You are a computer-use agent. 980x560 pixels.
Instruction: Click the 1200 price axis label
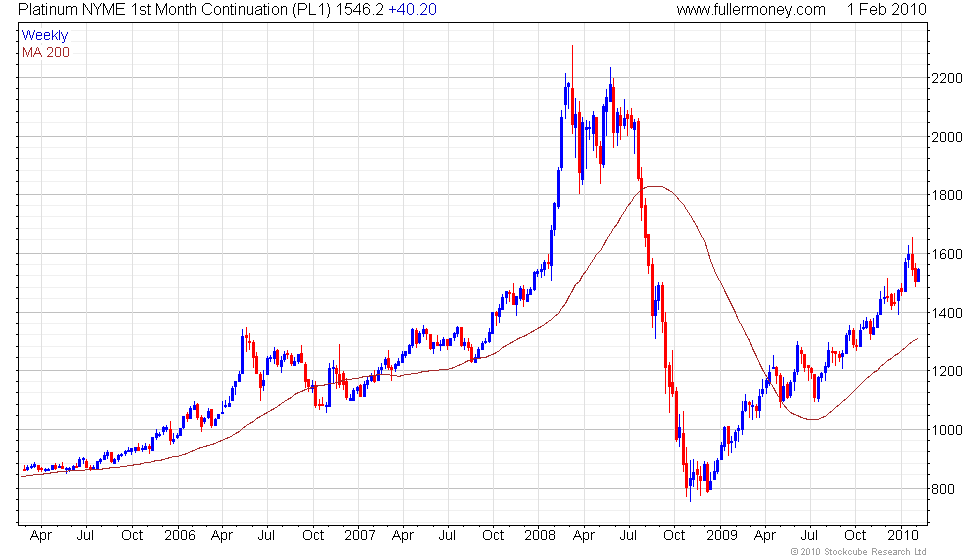[947, 371]
